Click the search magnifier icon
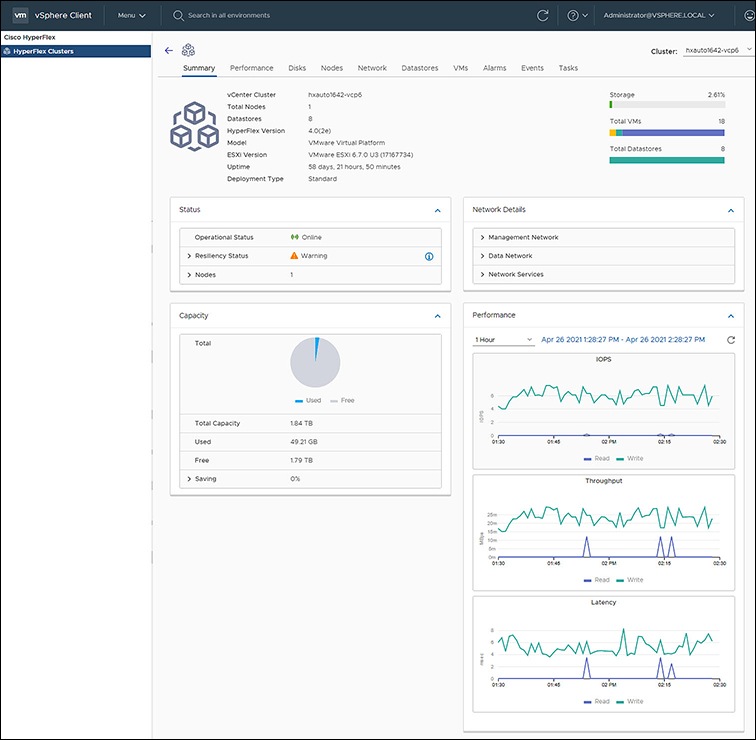 point(178,16)
